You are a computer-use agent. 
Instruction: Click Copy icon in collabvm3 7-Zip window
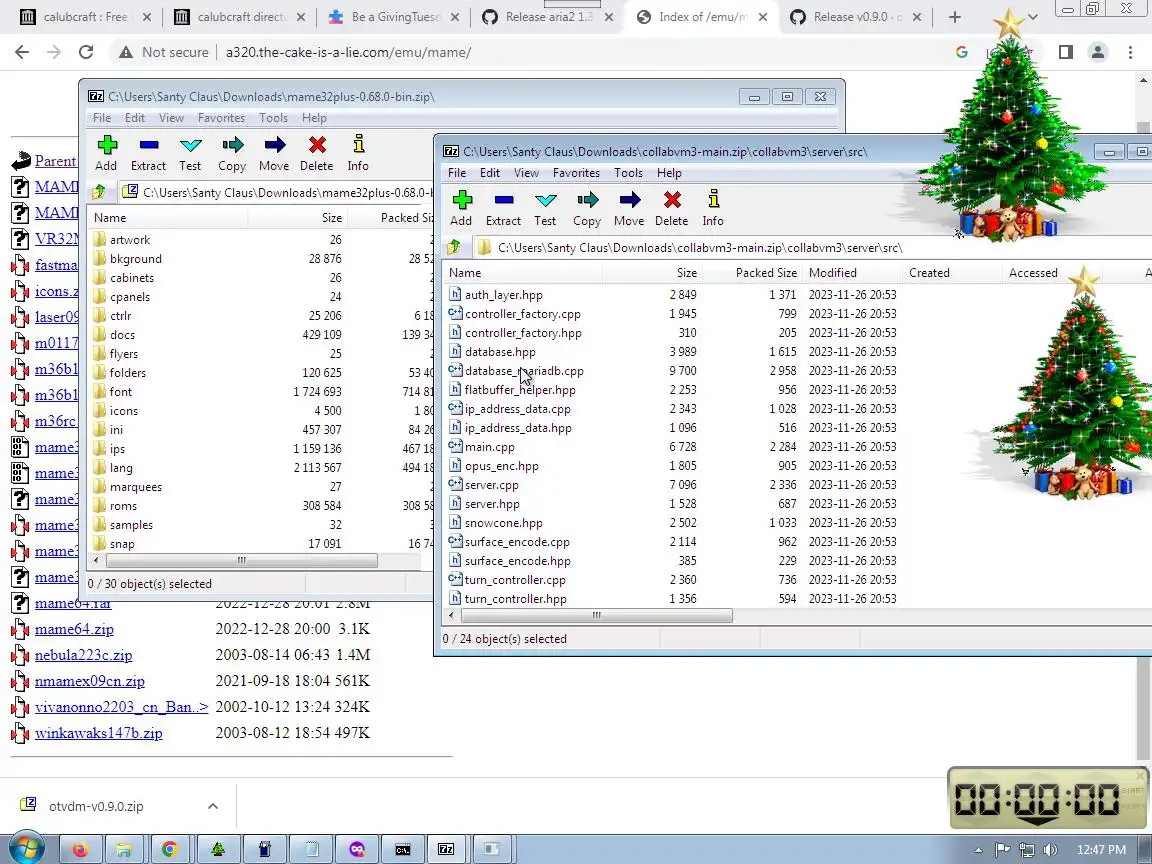(587, 200)
